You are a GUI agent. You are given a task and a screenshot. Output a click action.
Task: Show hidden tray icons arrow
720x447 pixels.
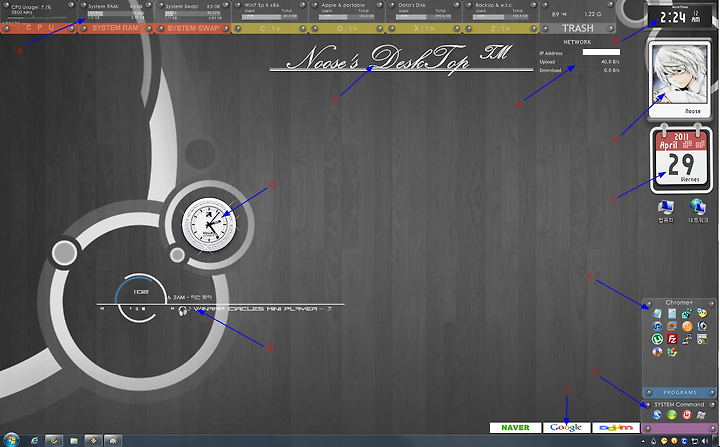tap(643, 441)
